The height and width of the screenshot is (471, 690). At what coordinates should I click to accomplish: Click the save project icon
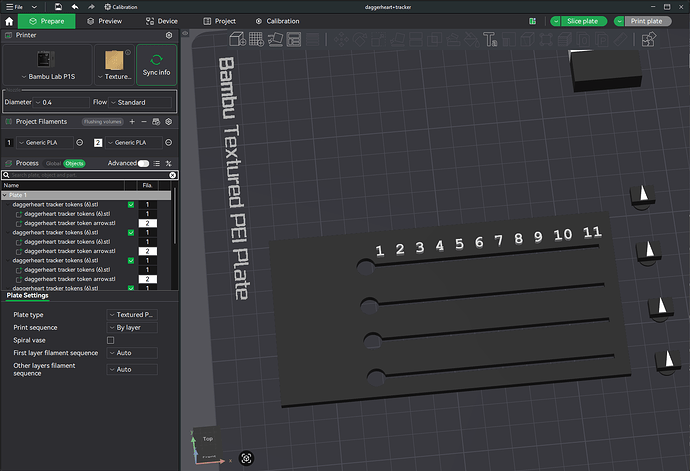[58, 7]
